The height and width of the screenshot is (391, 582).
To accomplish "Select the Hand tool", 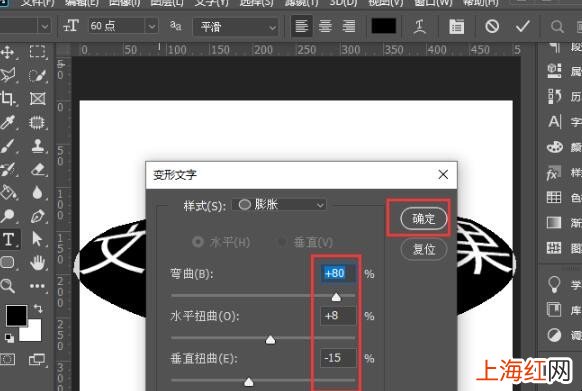I will coord(37,263).
